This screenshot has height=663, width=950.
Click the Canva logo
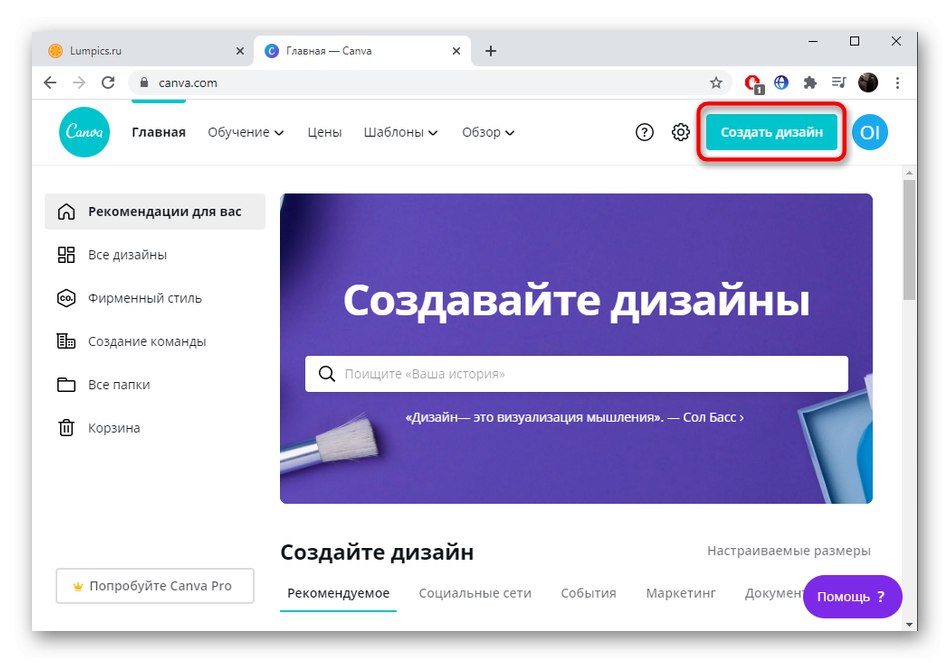tap(84, 131)
